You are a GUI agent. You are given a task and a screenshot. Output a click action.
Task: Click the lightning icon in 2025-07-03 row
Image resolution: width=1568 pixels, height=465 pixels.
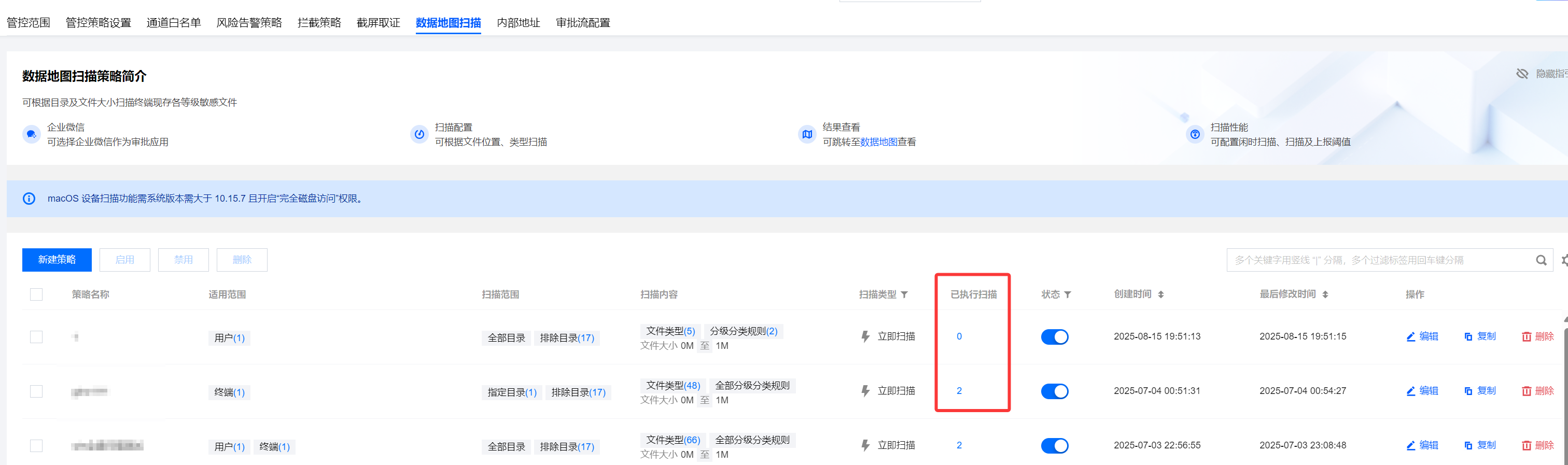pyautogui.click(x=865, y=445)
